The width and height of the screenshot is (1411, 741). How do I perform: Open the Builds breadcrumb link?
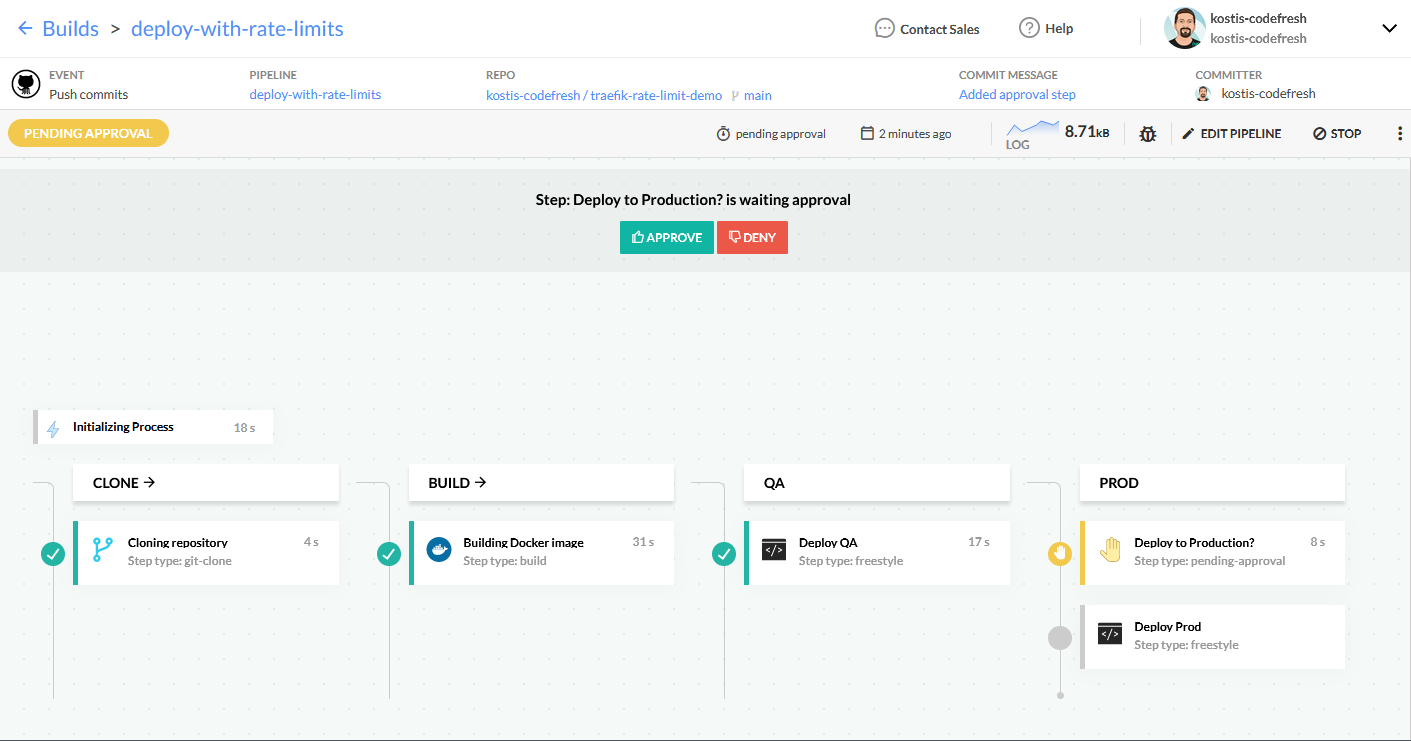pos(70,28)
